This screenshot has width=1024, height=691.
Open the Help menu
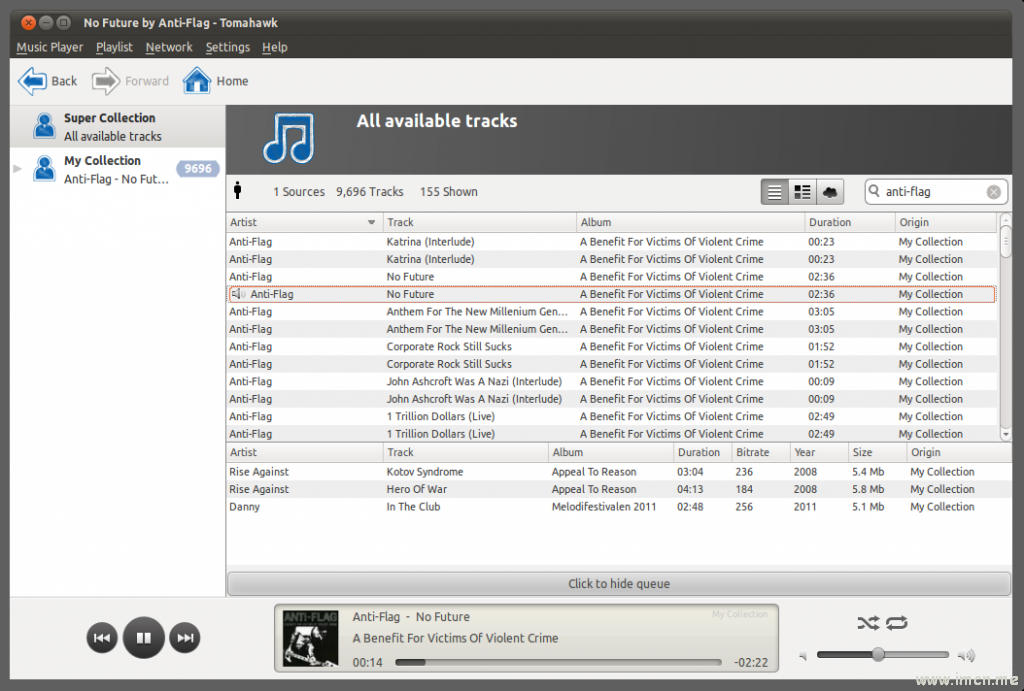click(x=274, y=47)
